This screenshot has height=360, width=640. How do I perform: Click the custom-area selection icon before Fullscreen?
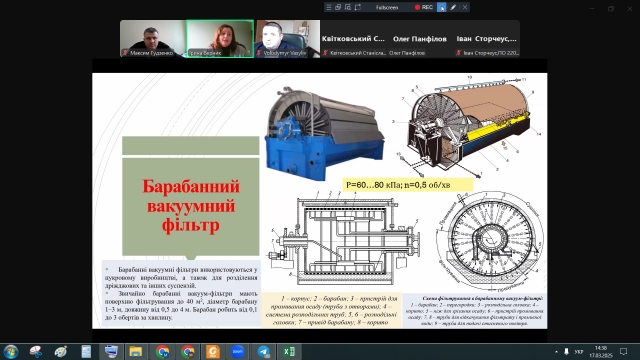358,7
